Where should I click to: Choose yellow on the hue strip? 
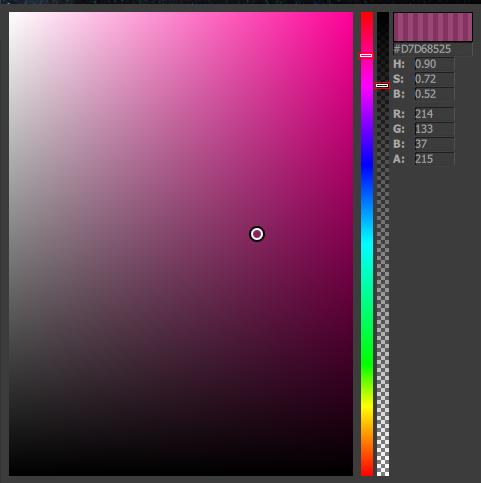point(367,407)
